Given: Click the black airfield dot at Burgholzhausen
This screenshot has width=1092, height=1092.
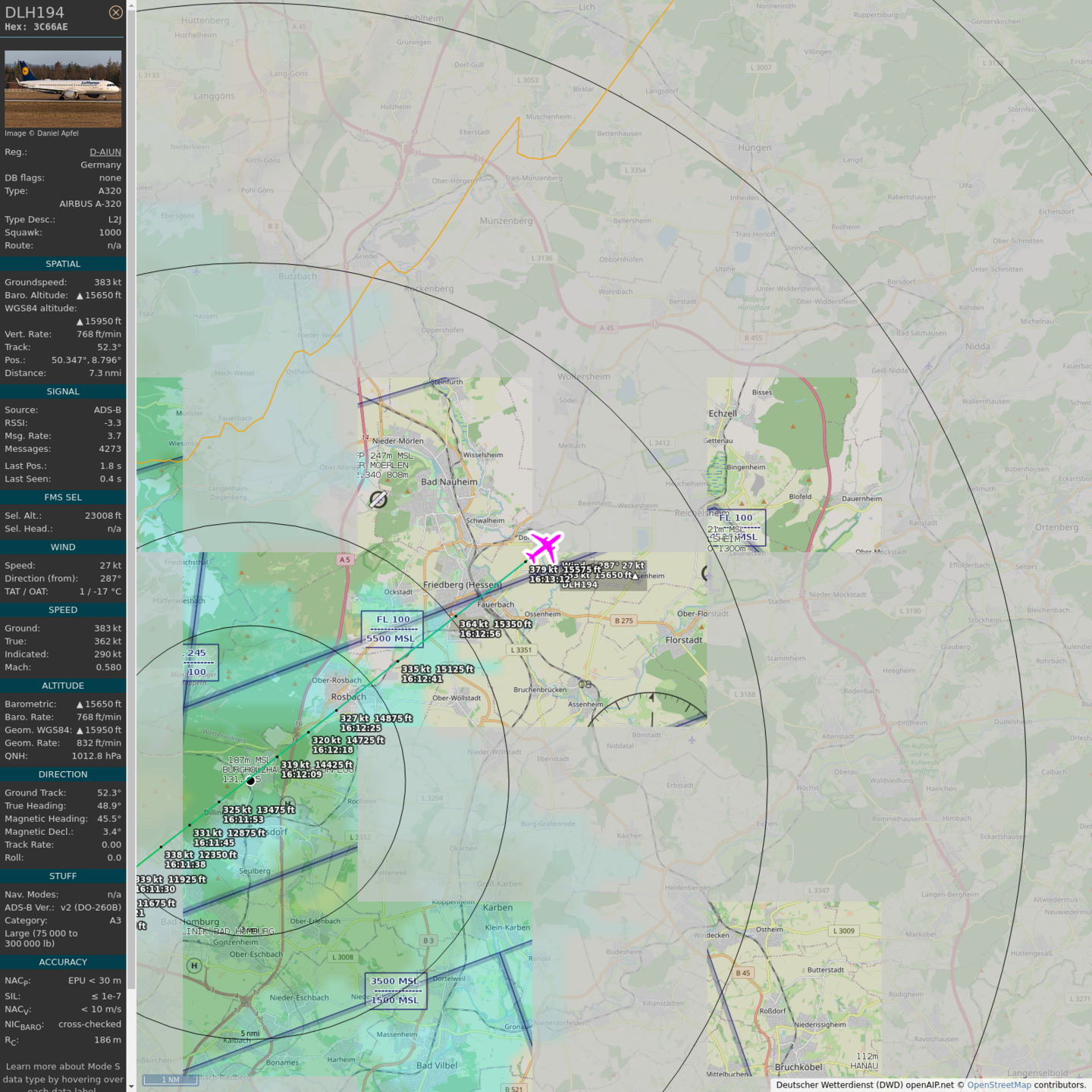Looking at the screenshot, I should (251, 780).
